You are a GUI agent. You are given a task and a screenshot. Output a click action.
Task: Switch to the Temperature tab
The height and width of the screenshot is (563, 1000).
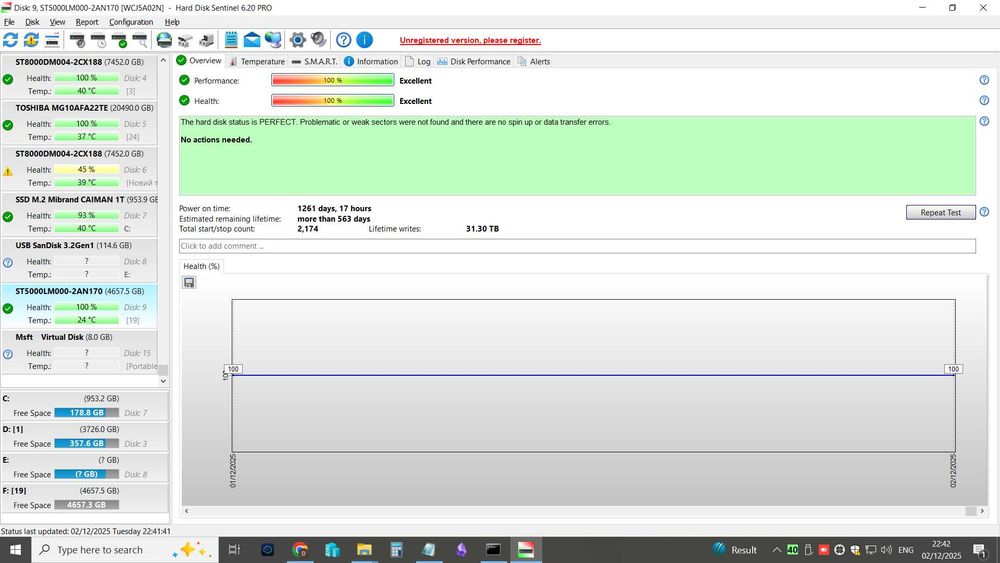(x=256, y=61)
